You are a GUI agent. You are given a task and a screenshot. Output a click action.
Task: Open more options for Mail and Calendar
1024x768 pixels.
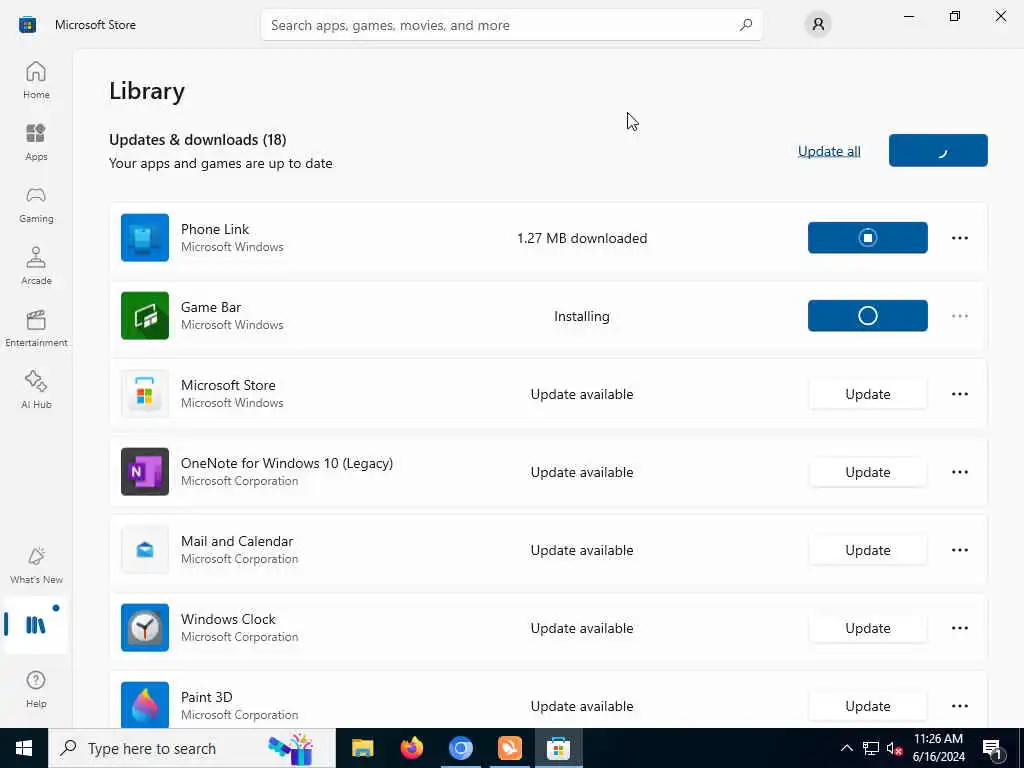[x=959, y=550]
